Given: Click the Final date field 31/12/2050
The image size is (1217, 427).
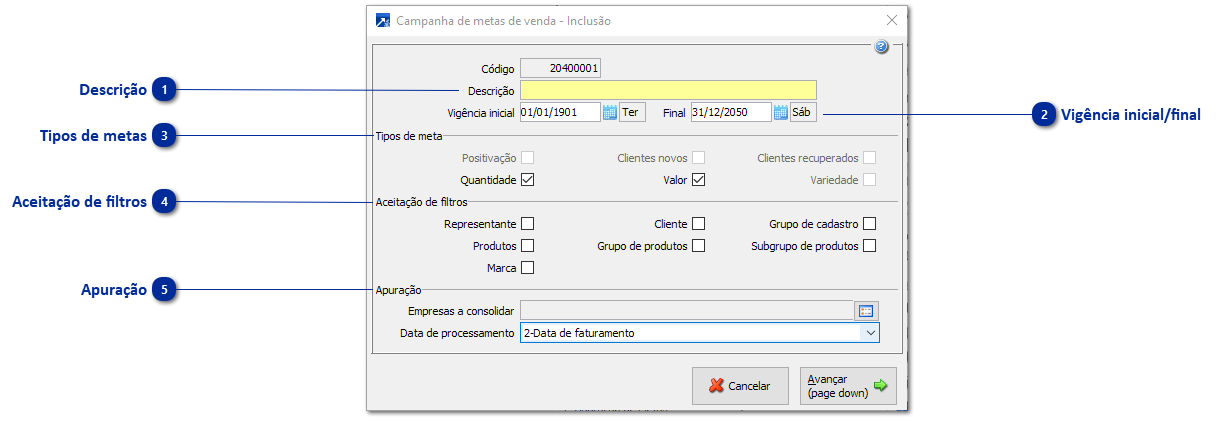Looking at the screenshot, I should click(x=731, y=113).
